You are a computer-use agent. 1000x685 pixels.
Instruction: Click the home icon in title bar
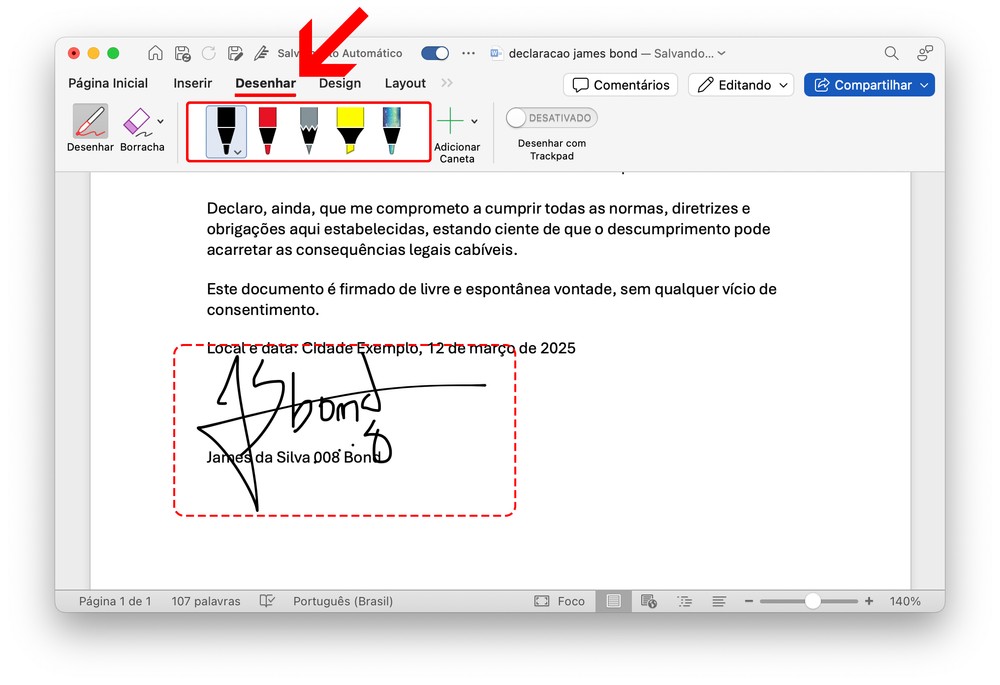click(x=155, y=53)
